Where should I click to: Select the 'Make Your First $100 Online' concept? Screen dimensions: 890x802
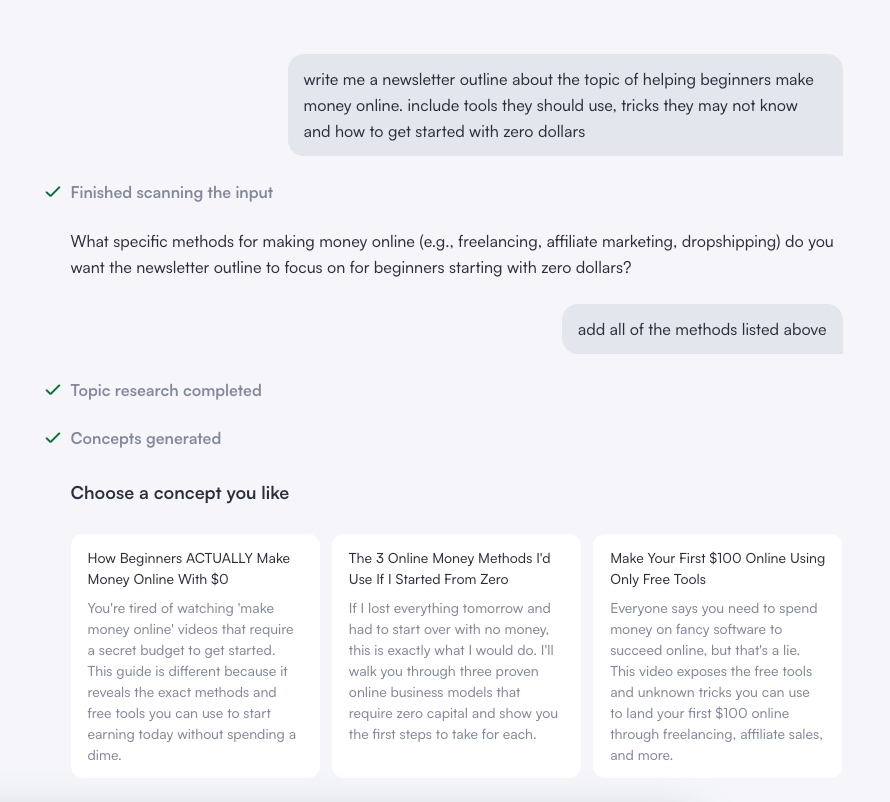(x=717, y=655)
